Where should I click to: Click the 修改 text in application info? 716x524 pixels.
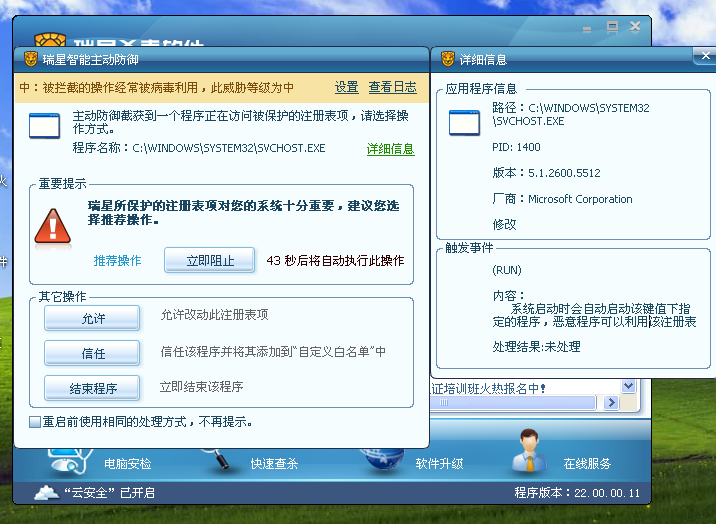[504, 225]
